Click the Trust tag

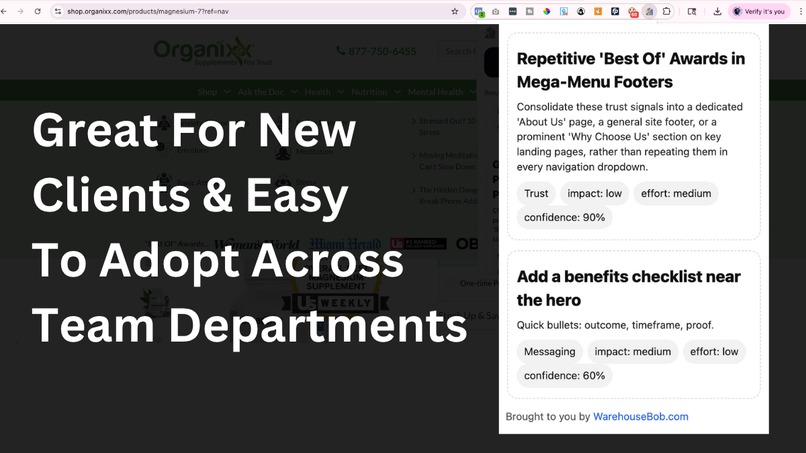[x=536, y=193]
